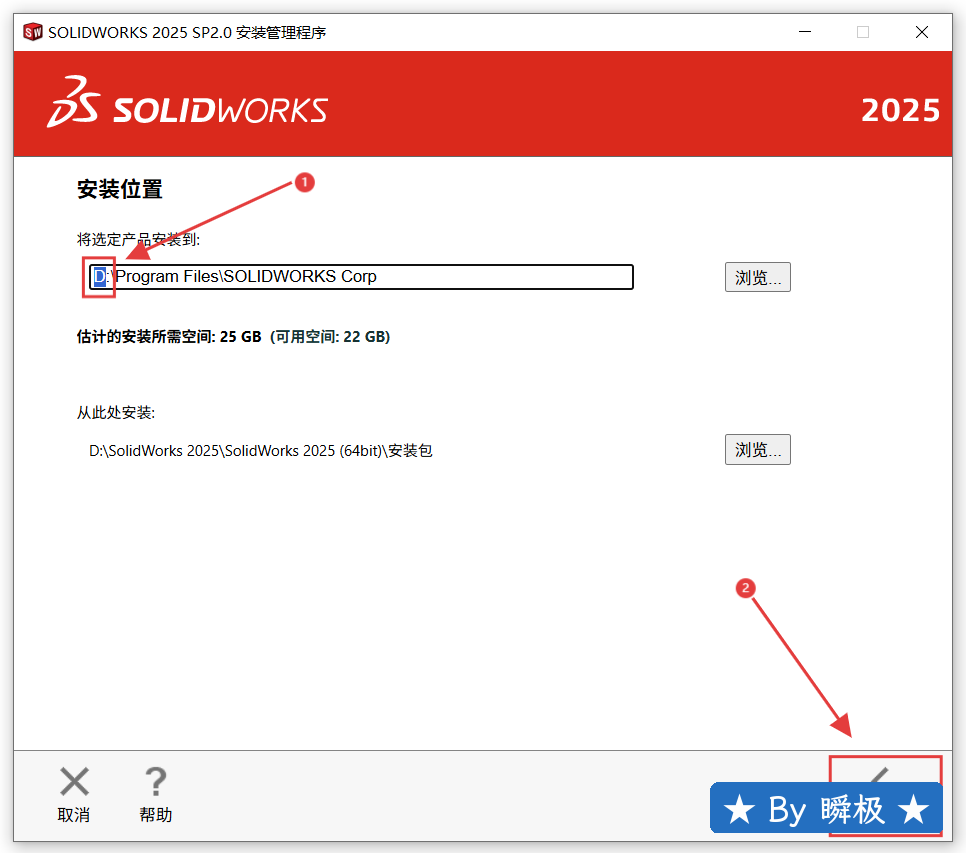Click the highlighted drive letter D in path

[x=99, y=277]
